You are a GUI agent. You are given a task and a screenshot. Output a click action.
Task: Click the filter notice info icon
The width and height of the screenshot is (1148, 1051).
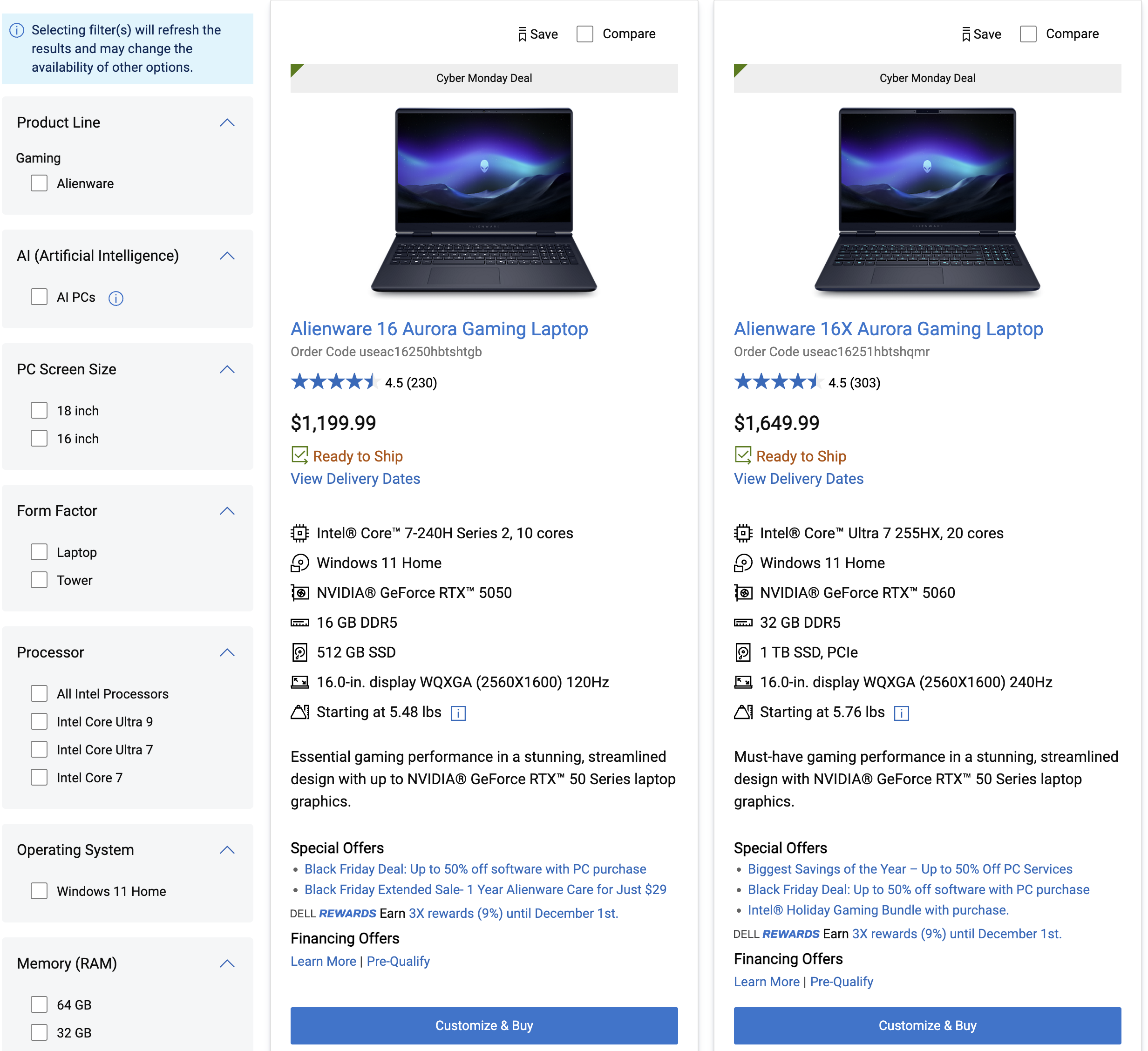(17, 30)
